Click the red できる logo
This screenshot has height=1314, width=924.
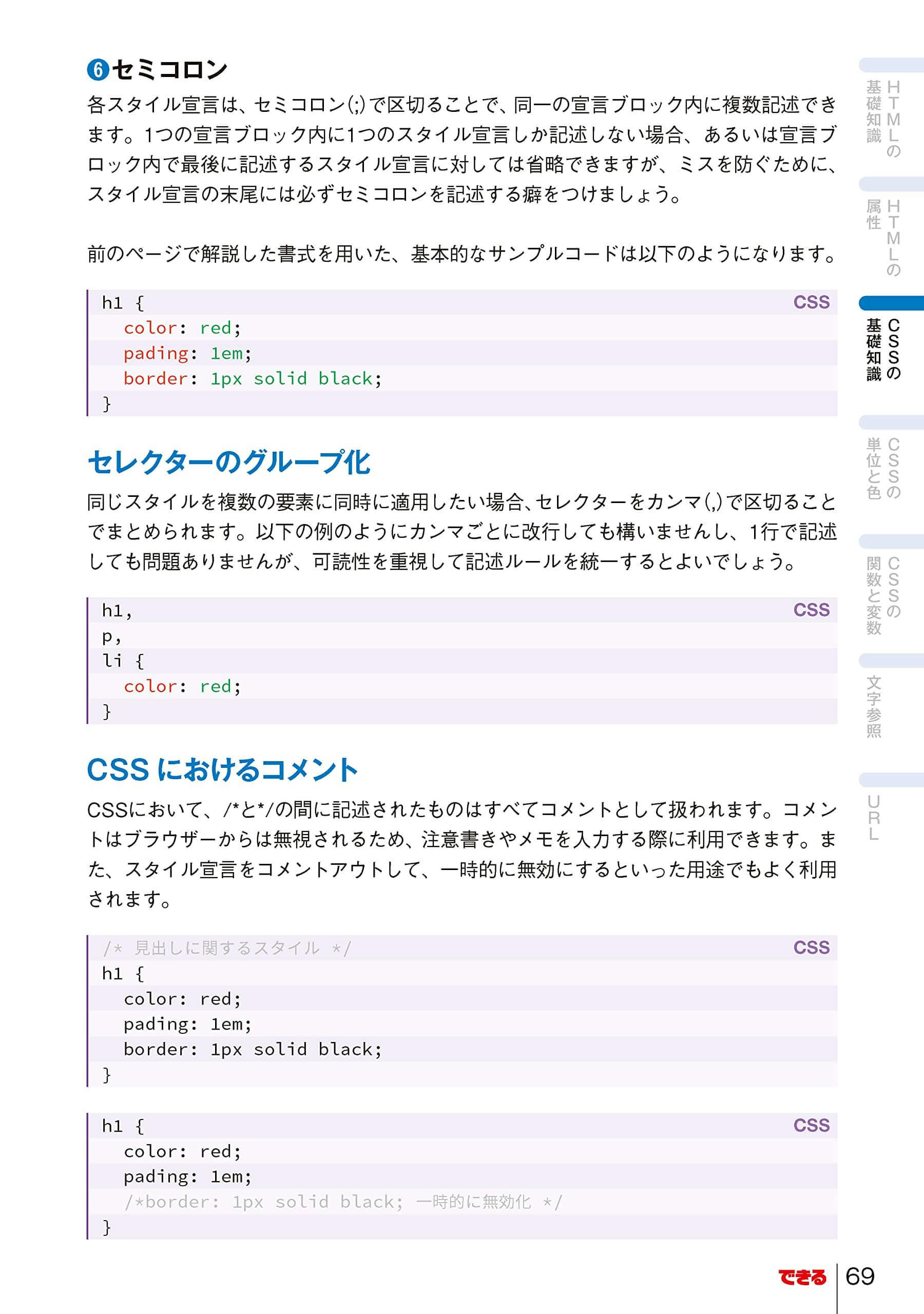click(x=802, y=1277)
